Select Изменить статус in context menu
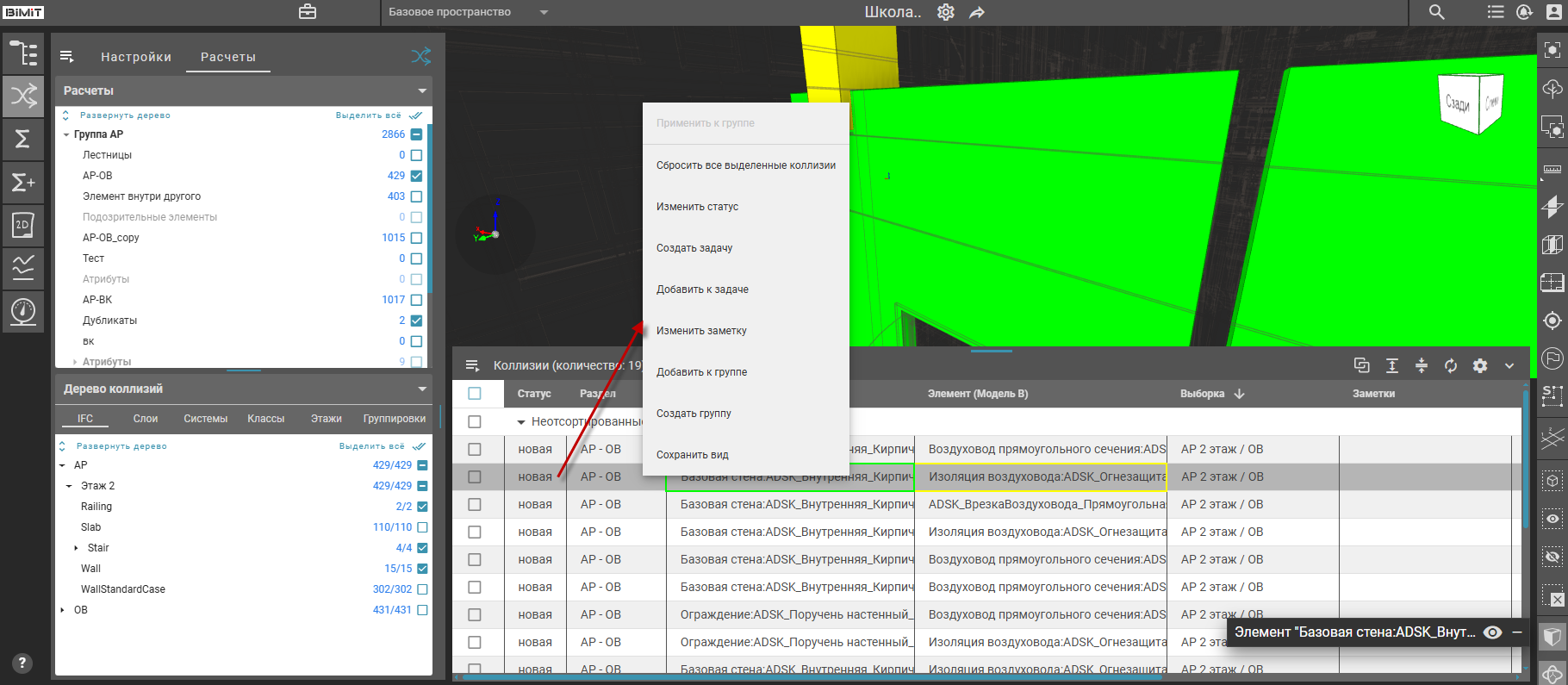Viewport: 1568px width, 685px height. pyautogui.click(x=697, y=207)
